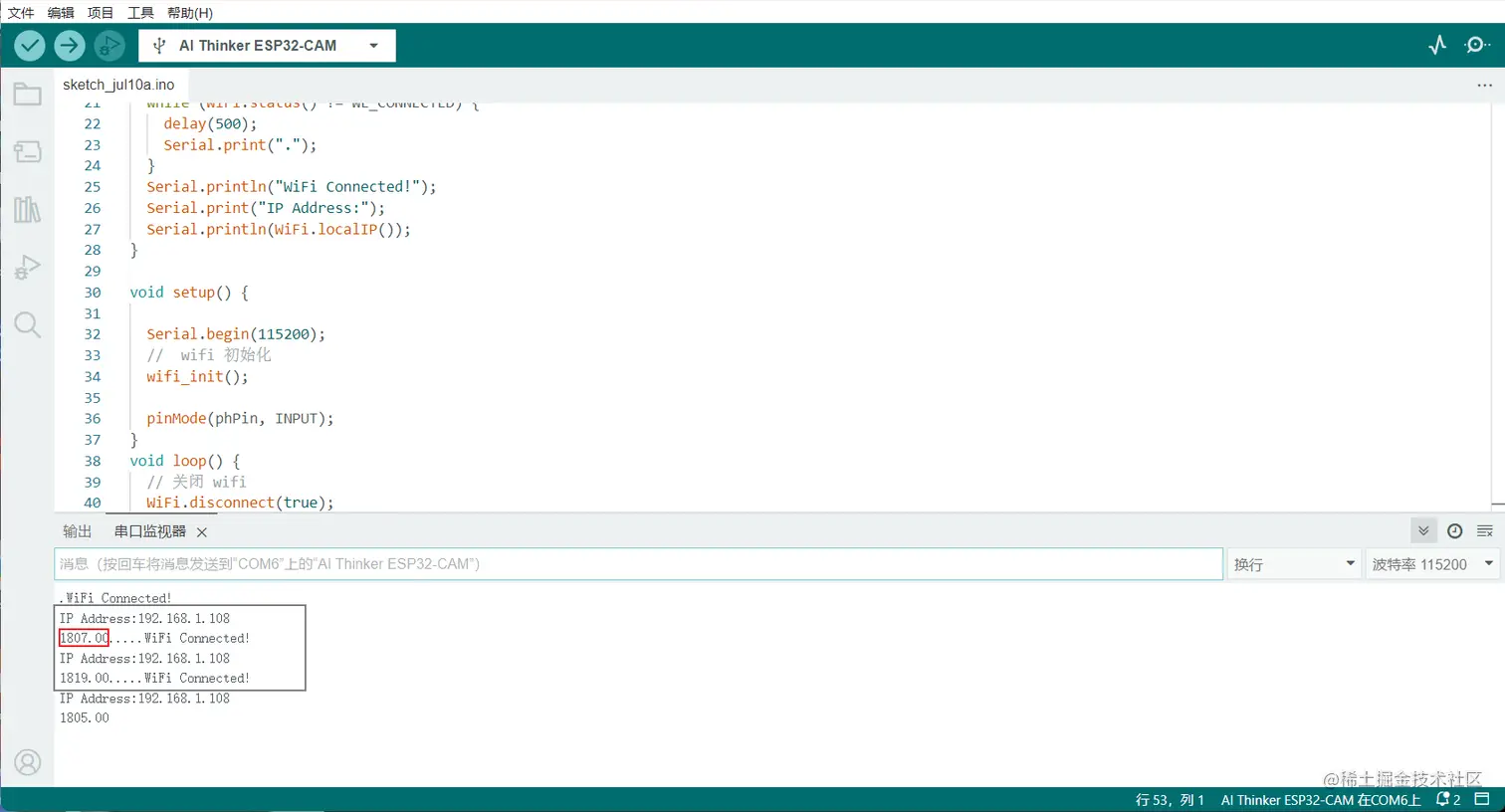The image size is (1505, 812).
Task: Click the user account icon in sidebar
Action: tap(28, 762)
